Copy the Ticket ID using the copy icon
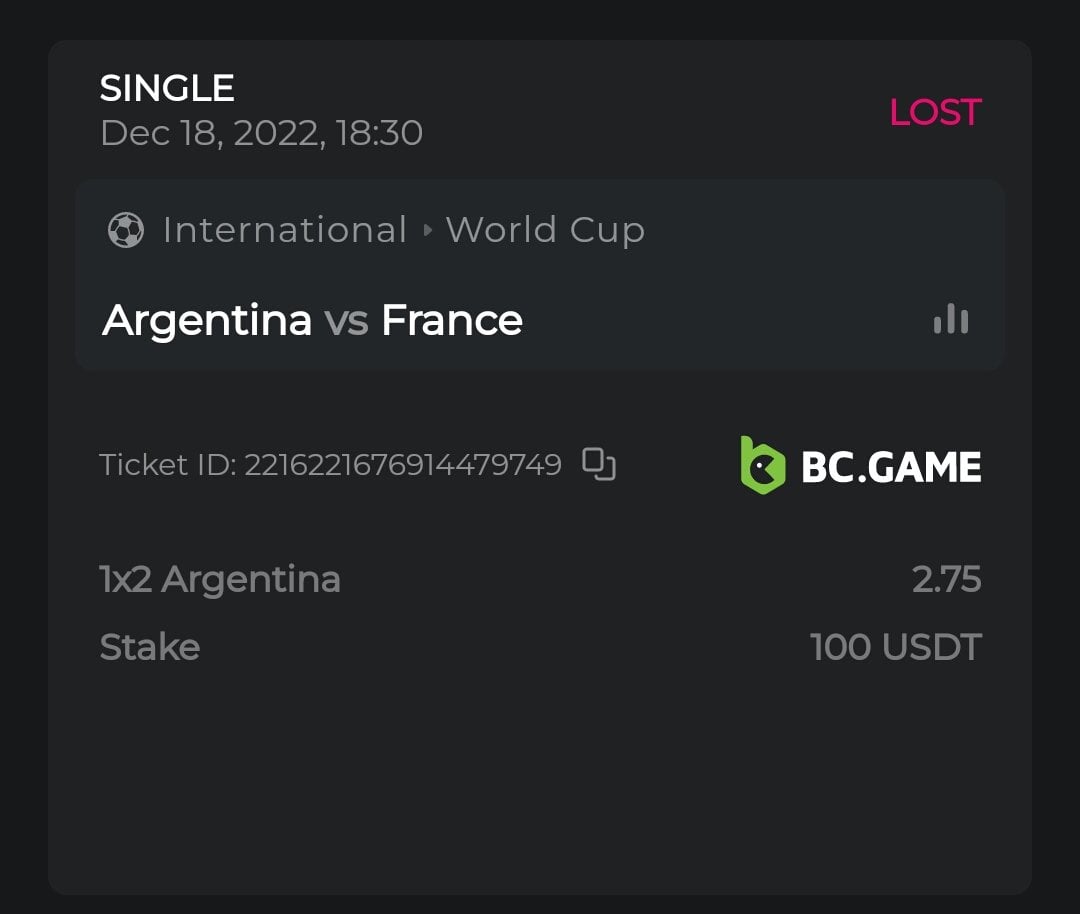The height and width of the screenshot is (914, 1080). 599,465
